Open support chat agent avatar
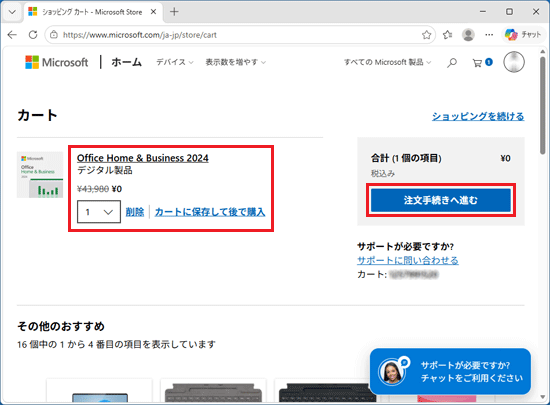The width and height of the screenshot is (550, 405). [393, 371]
